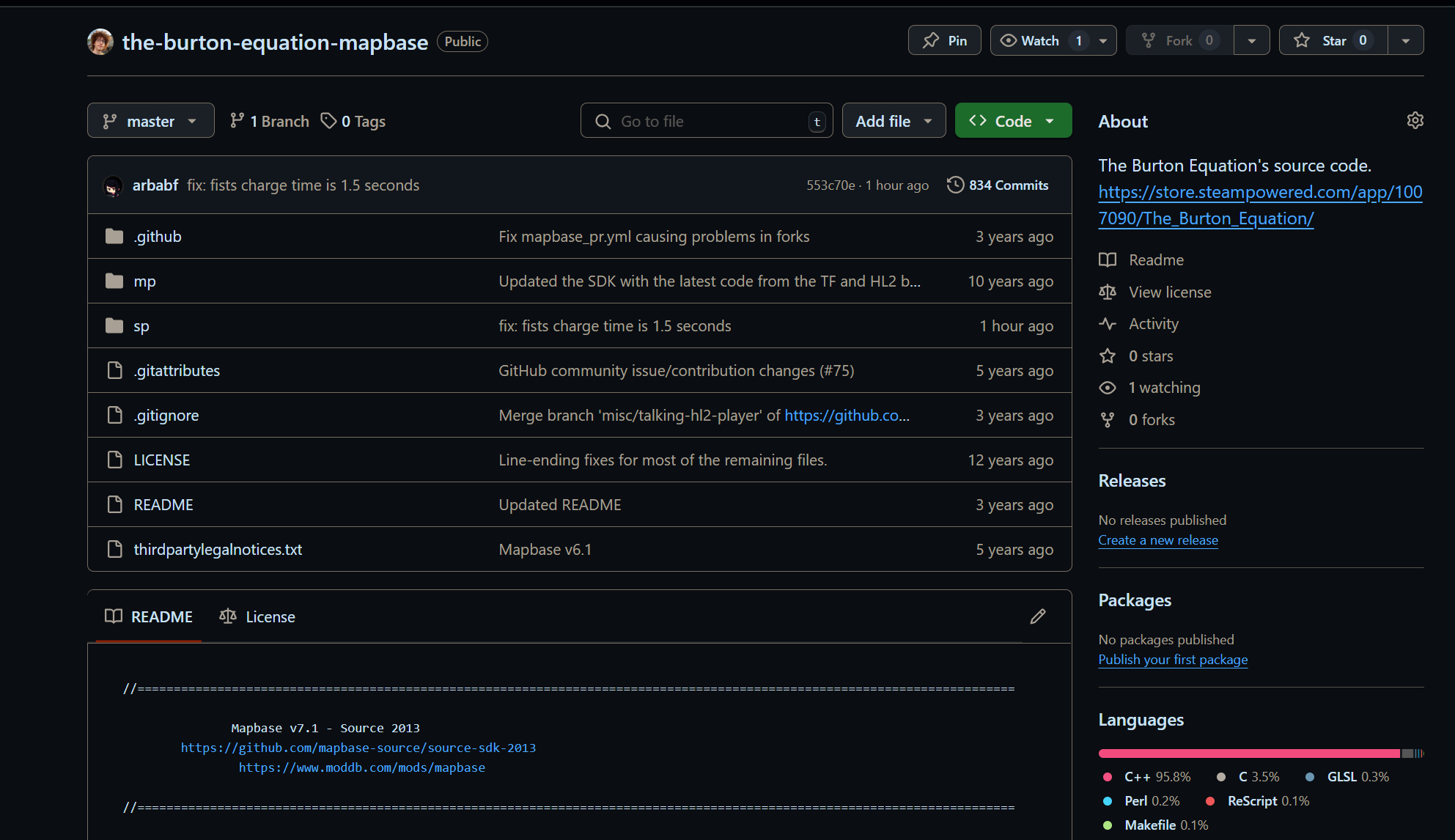
Task: Open the README file in file list
Action: pyautogui.click(x=163, y=505)
